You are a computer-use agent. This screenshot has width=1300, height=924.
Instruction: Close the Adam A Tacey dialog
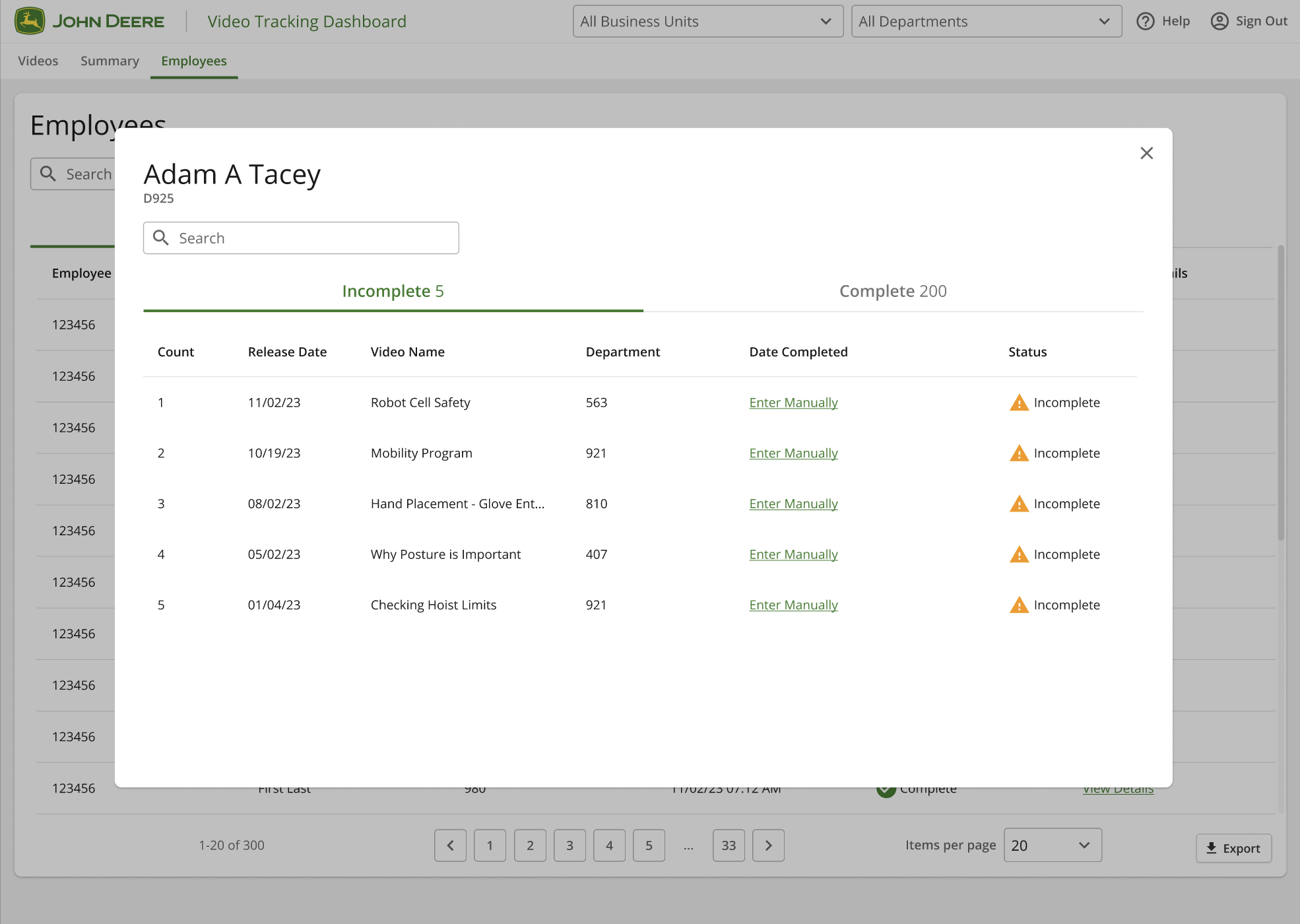pos(1147,153)
